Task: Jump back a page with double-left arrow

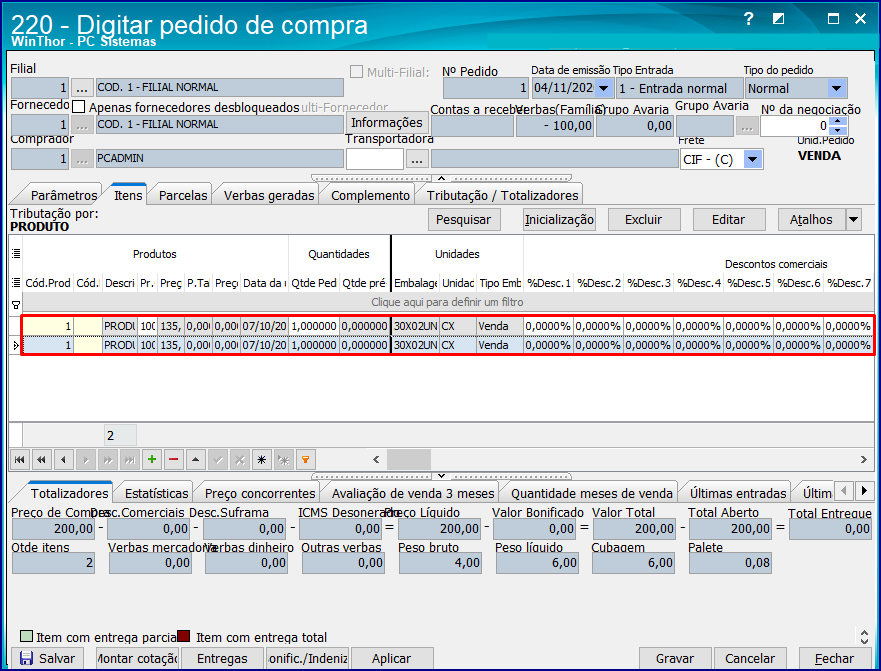Action: point(42,460)
